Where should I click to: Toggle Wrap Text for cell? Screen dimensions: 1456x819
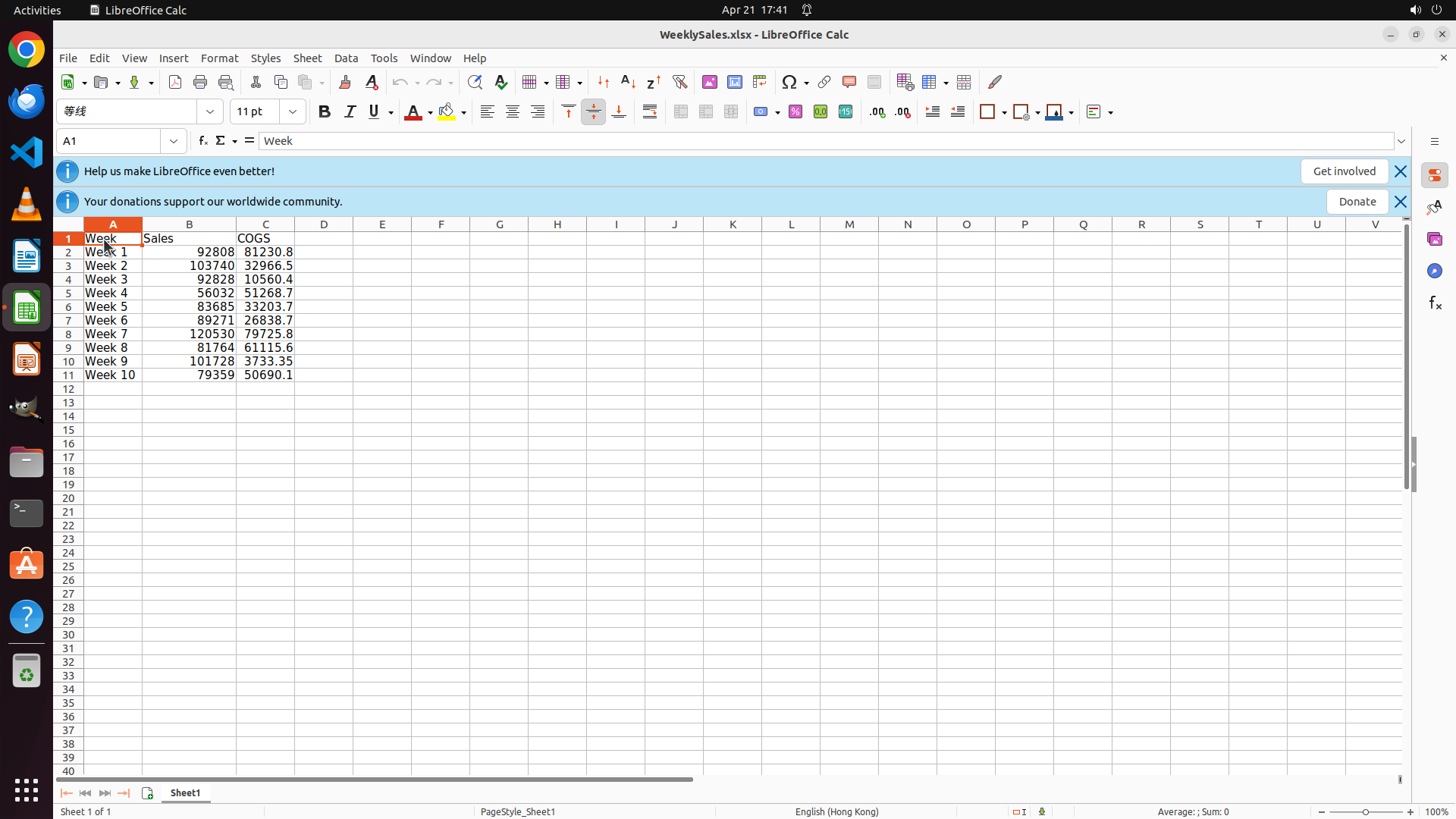[650, 112]
